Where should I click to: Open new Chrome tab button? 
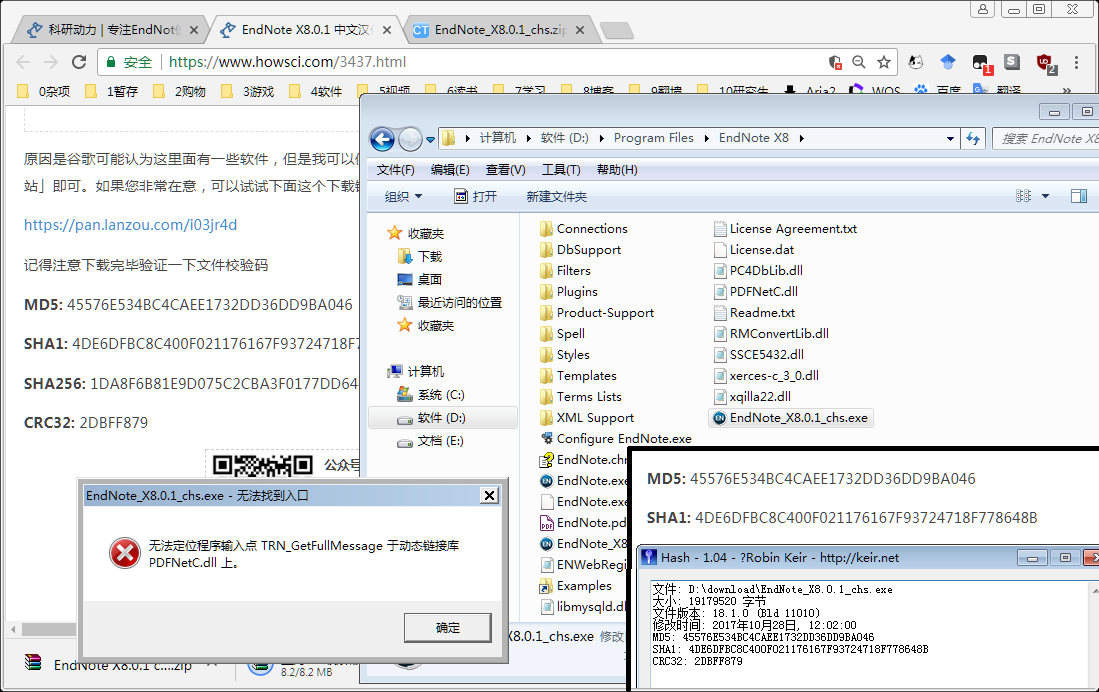tap(617, 30)
